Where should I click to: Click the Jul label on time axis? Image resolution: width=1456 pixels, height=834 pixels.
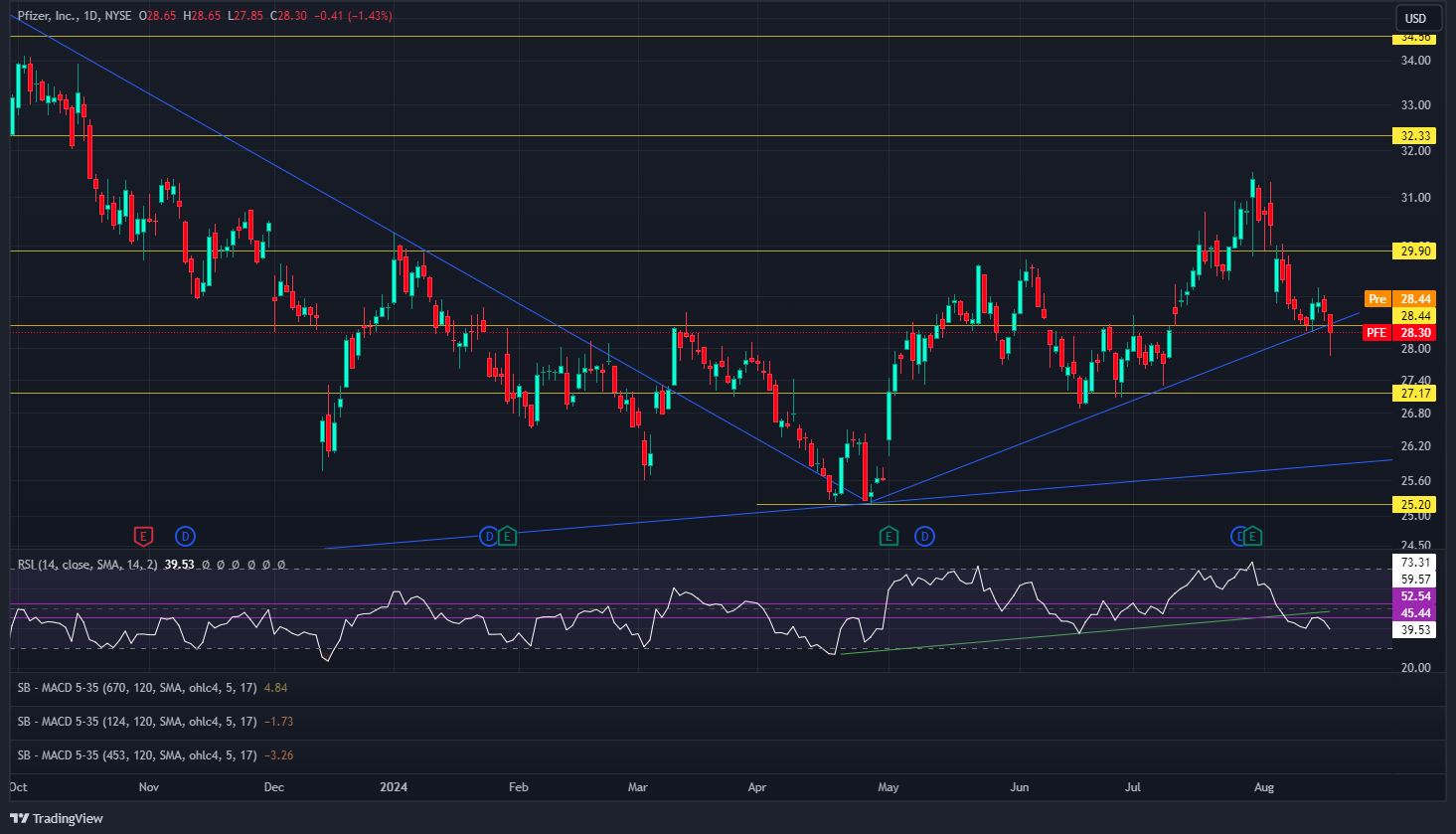click(1133, 787)
